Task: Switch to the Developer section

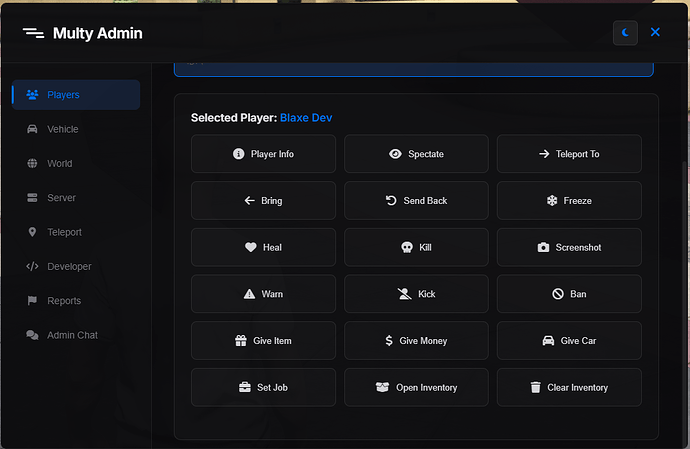Action: point(76,266)
